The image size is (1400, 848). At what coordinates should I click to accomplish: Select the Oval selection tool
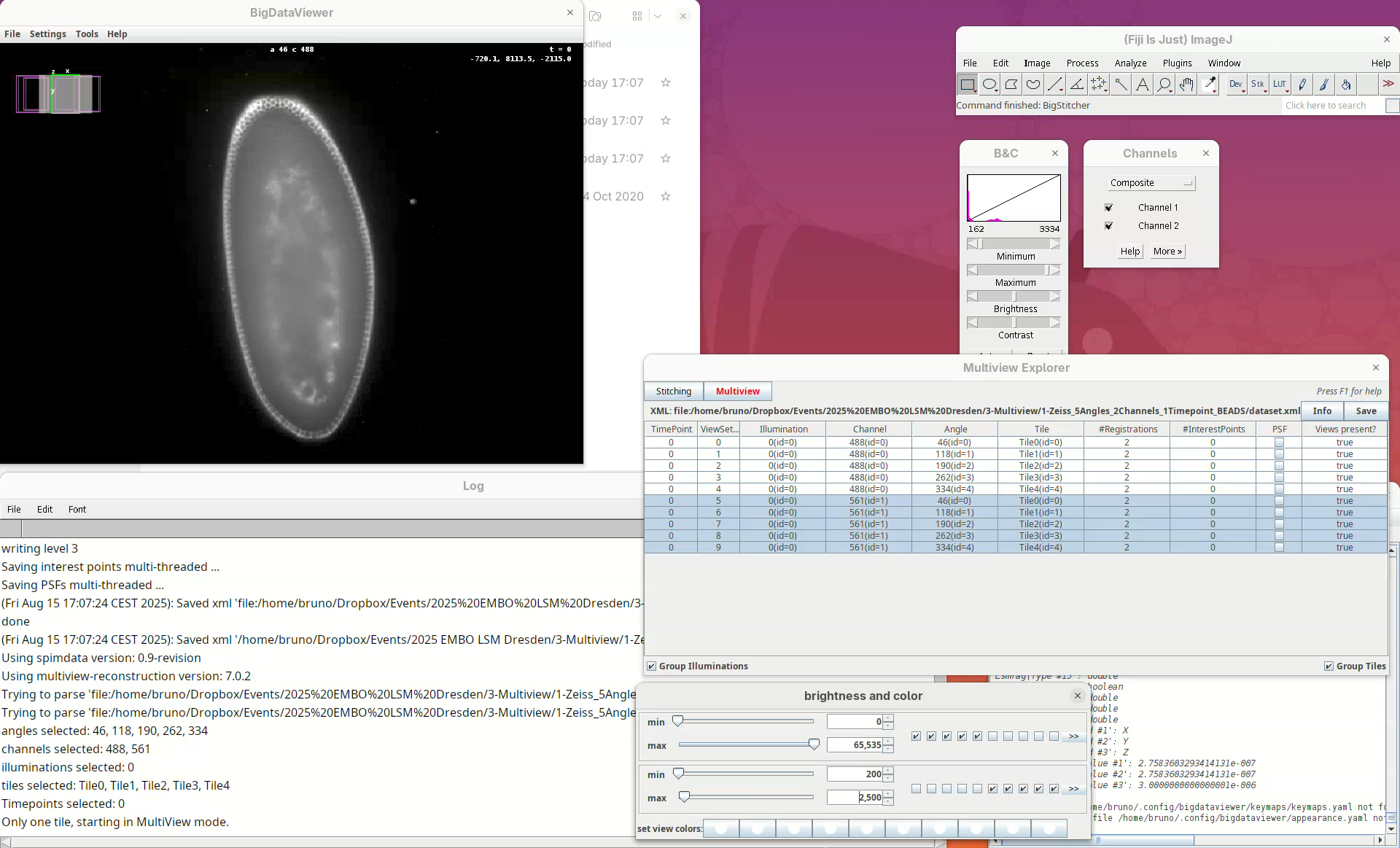point(989,85)
